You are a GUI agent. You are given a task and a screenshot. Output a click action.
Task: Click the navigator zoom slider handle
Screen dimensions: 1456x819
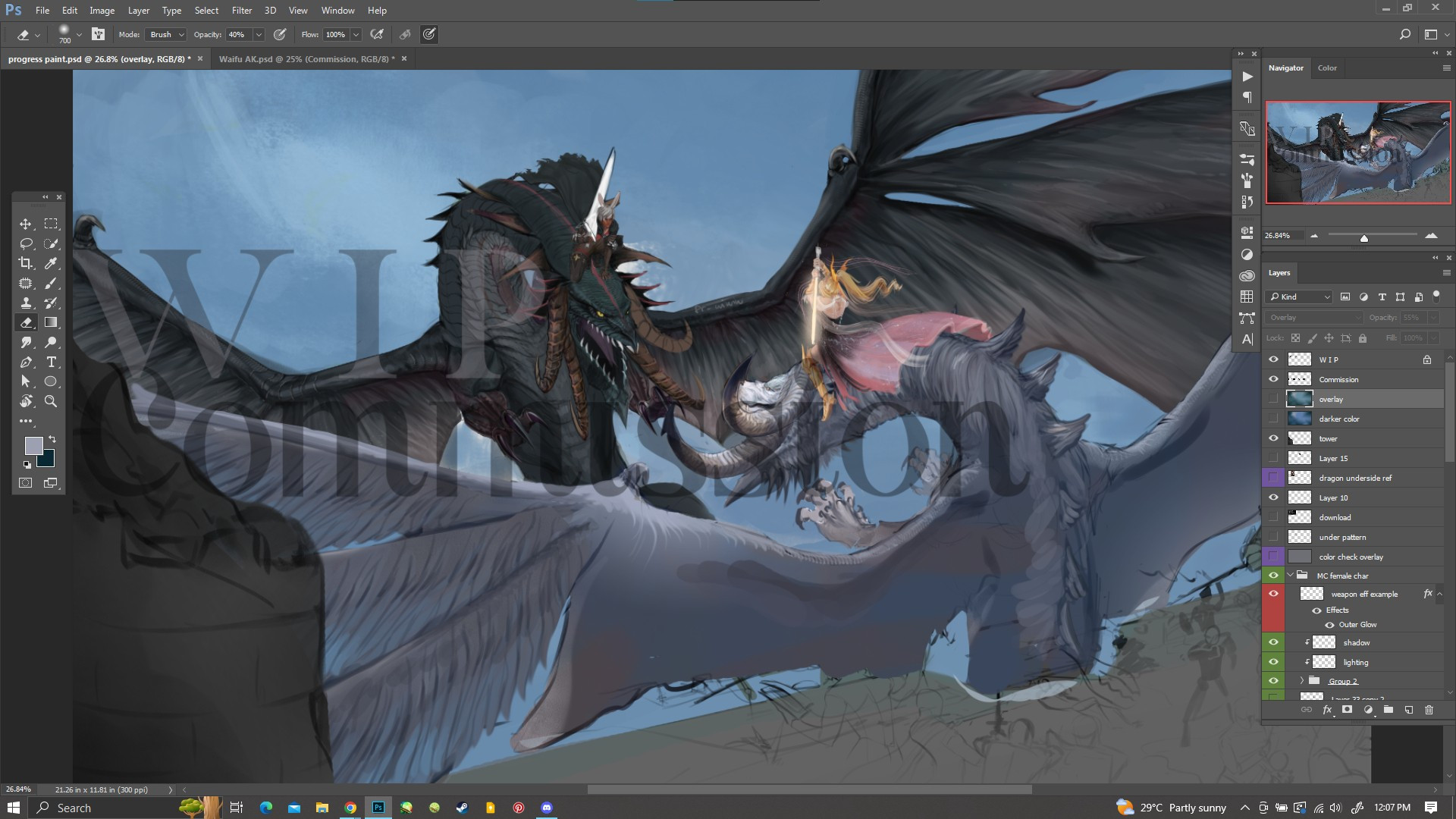point(1364,238)
